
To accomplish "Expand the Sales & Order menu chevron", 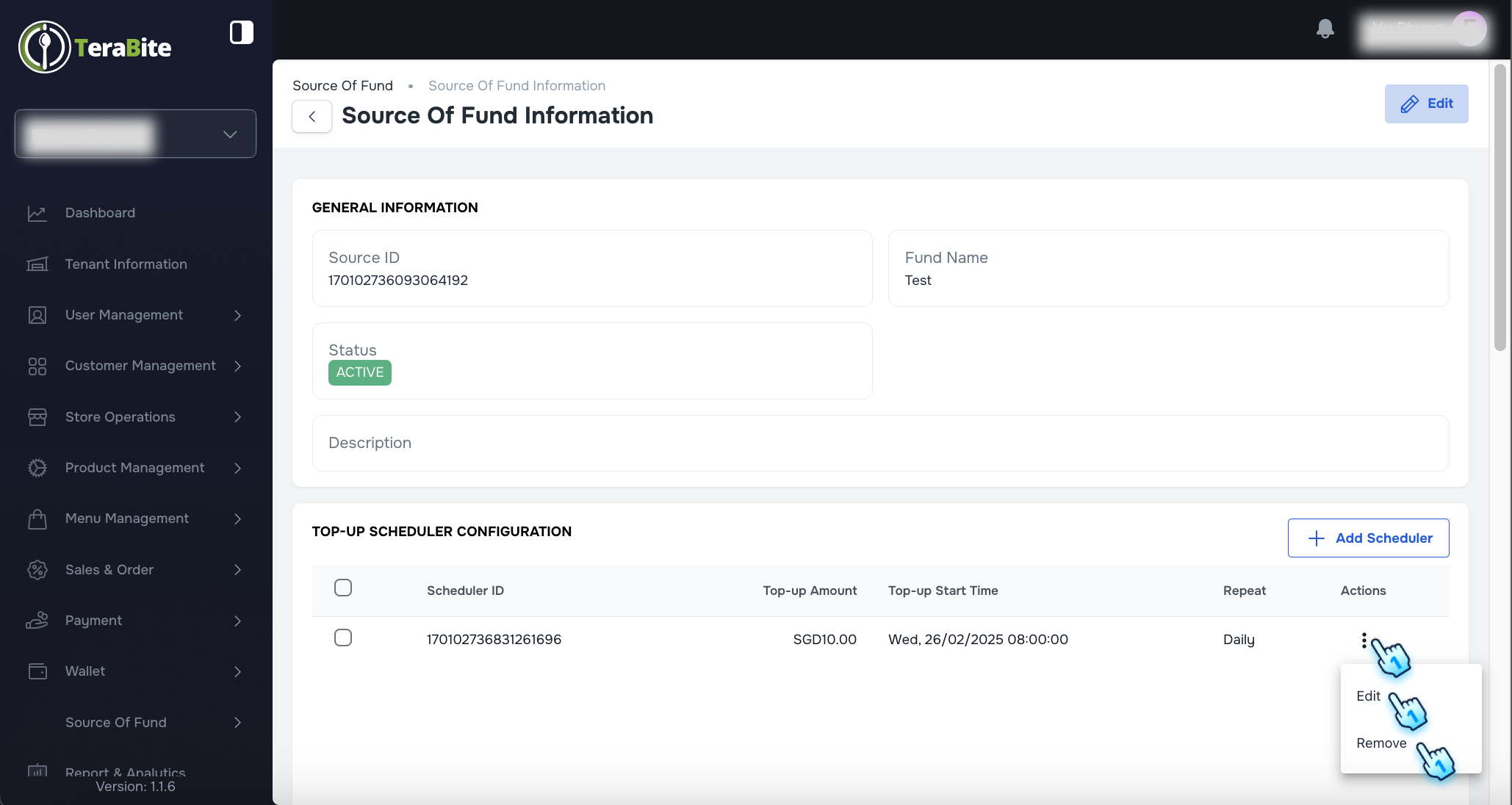I will coord(237,569).
